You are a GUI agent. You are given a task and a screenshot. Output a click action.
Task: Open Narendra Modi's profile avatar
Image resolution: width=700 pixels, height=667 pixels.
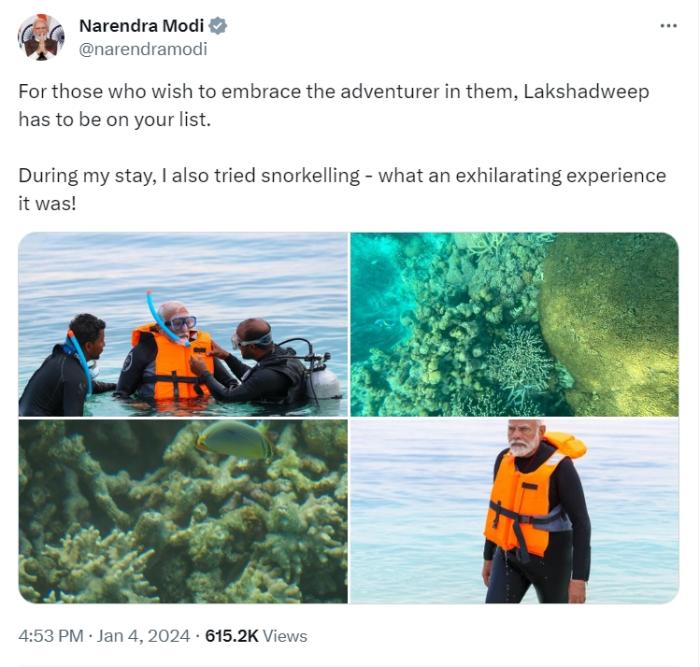point(41,37)
